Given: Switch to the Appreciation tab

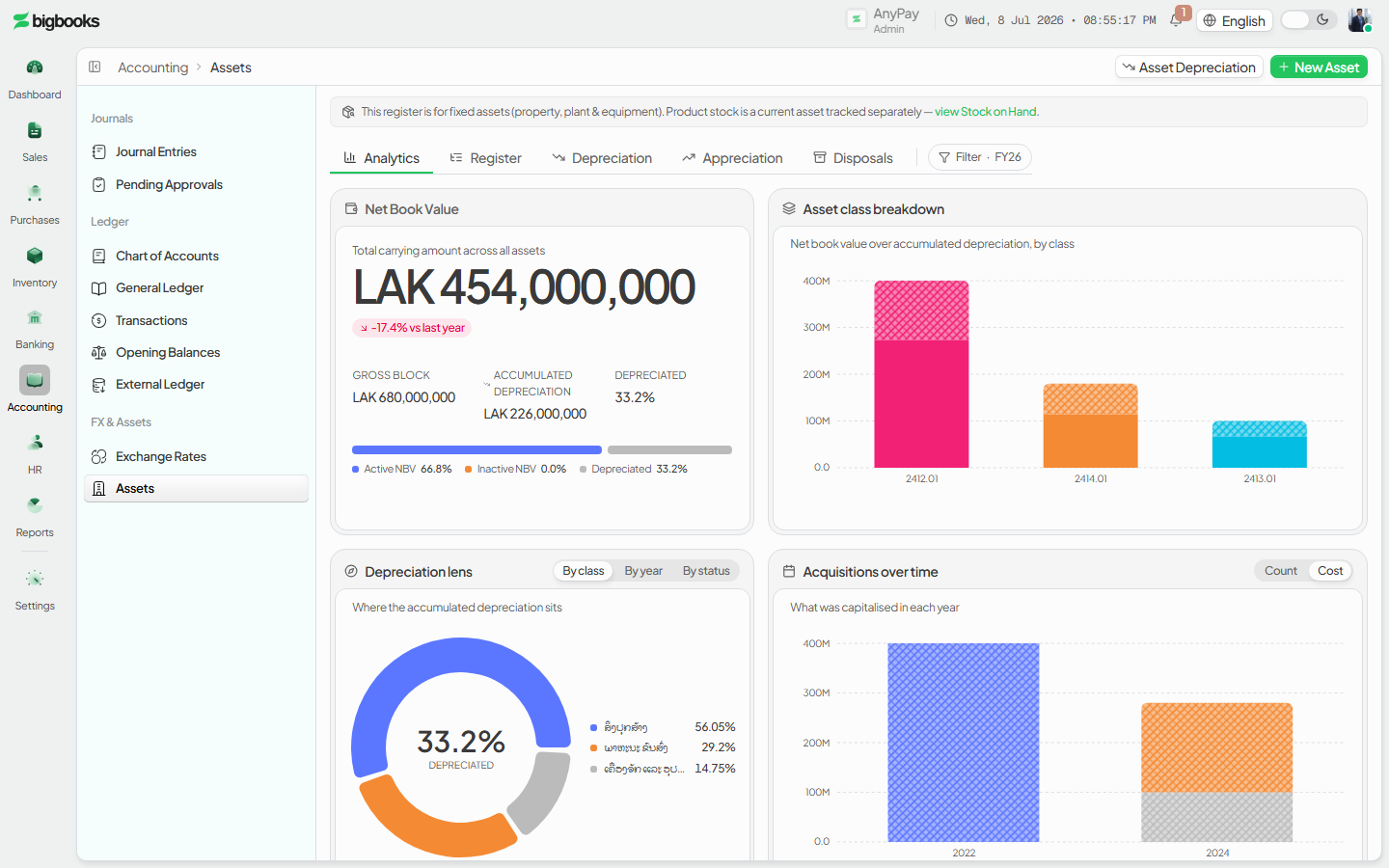Looking at the screenshot, I should coord(732,158).
